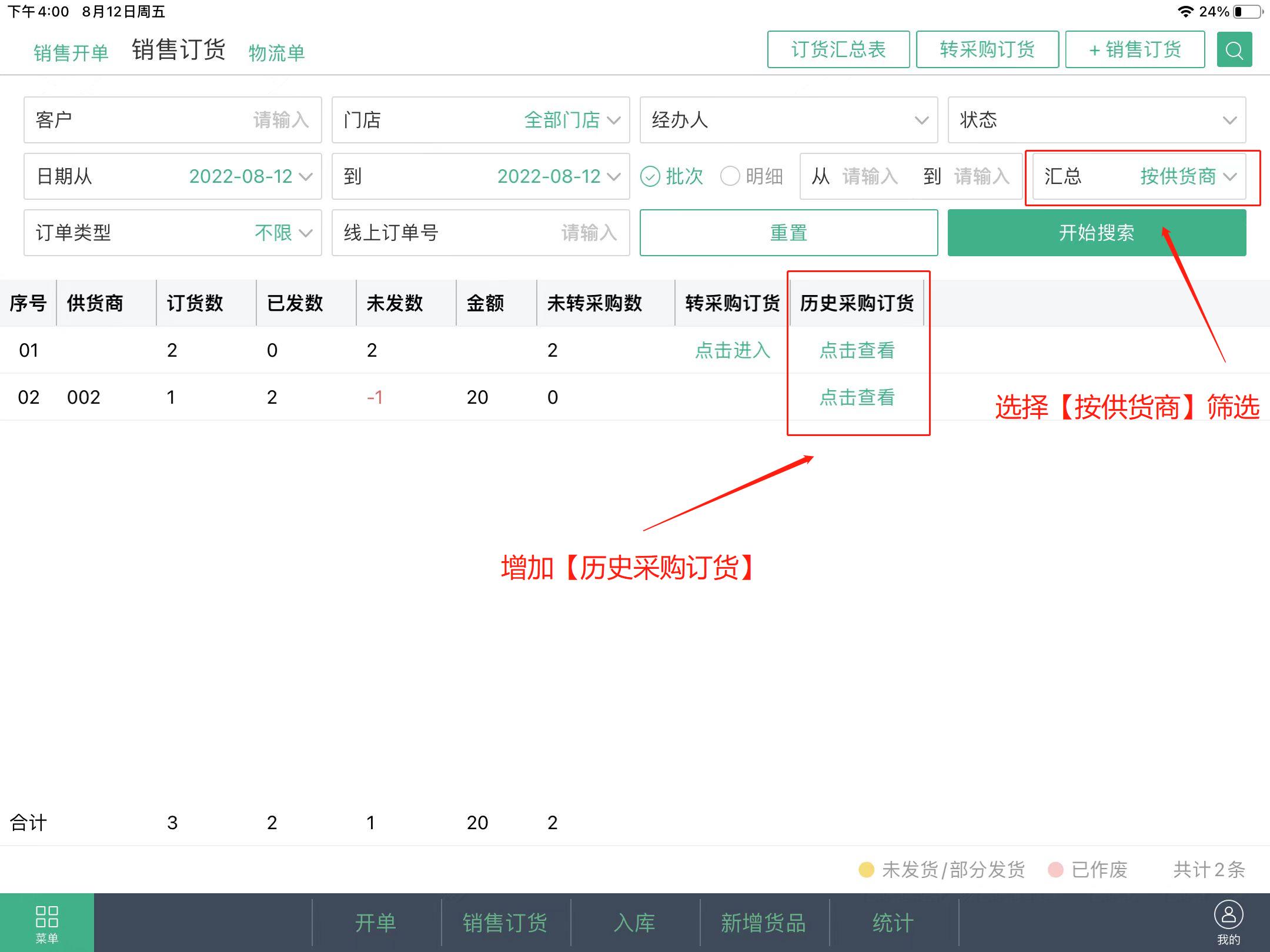Switch to the 物流单 tab
Screen dimensions: 1270x952
[x=276, y=53]
